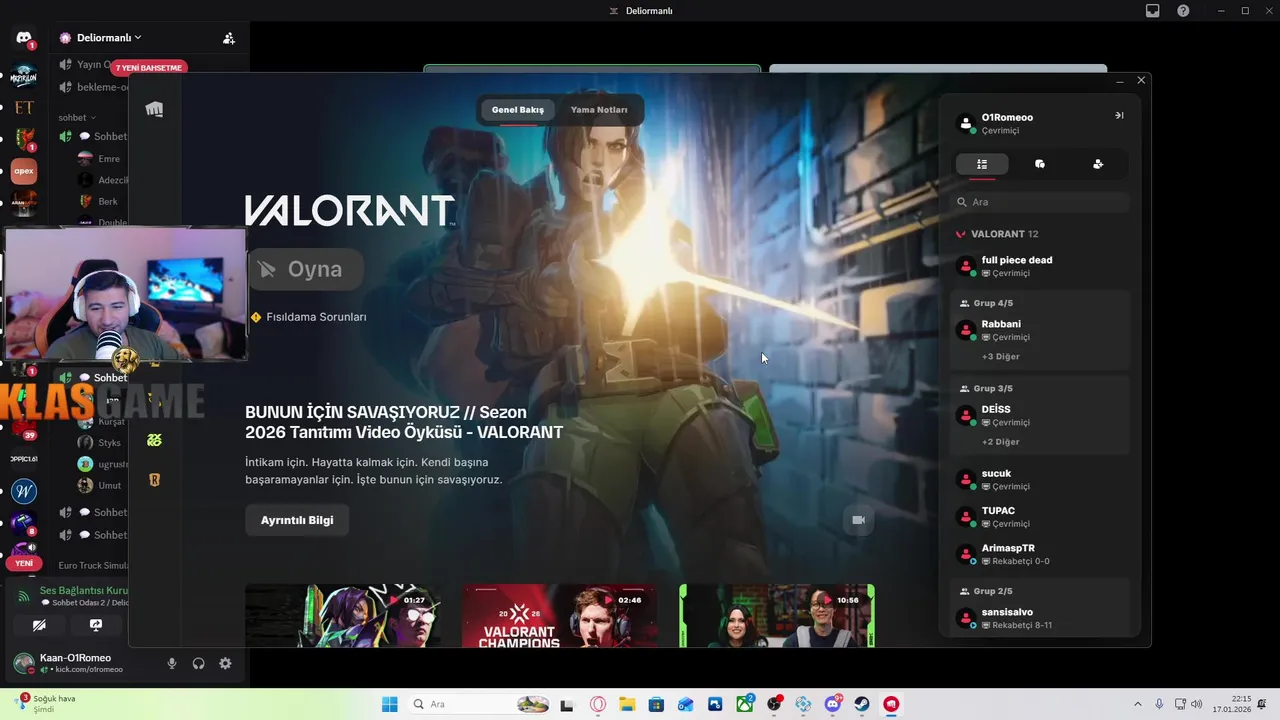This screenshot has width=1280, height=720.
Task: Select friend ArimaspTR
Action: [x=1040, y=554]
